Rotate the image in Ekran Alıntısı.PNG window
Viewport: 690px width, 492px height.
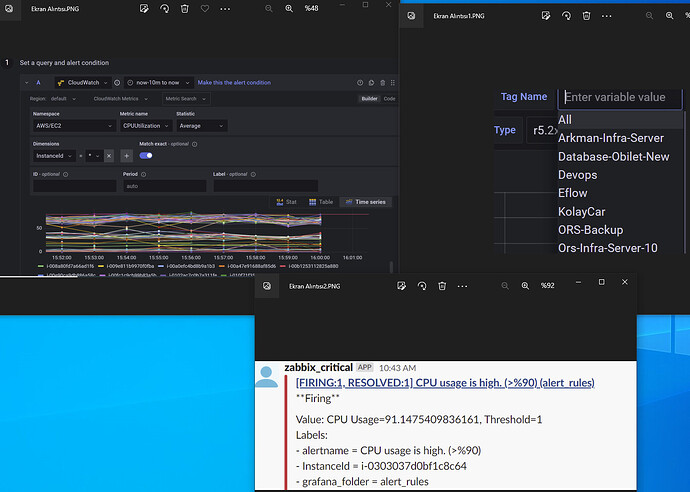165,8
